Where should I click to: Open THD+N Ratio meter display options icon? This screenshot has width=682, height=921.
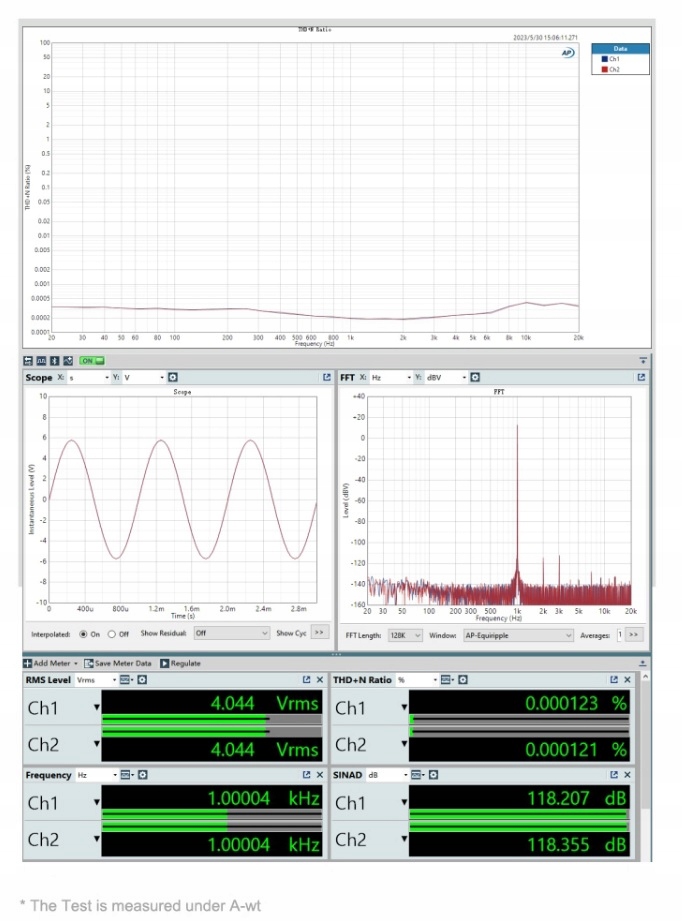(447, 680)
